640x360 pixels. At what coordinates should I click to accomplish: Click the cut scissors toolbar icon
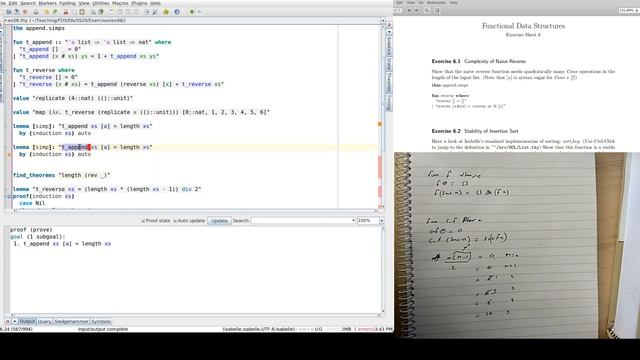pos(66,12)
